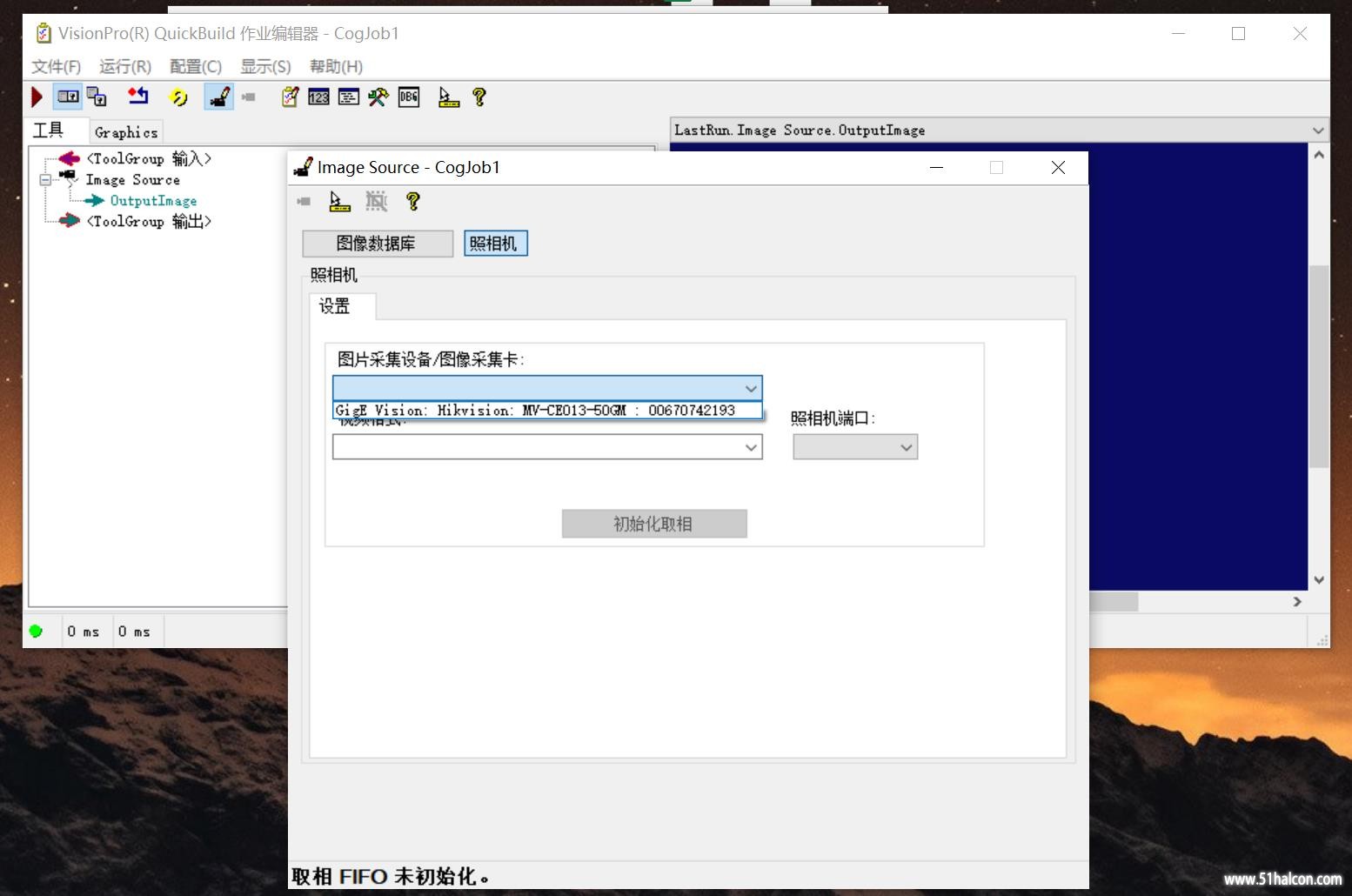
Task: Open the 配置(C) menu
Action: coord(196,66)
